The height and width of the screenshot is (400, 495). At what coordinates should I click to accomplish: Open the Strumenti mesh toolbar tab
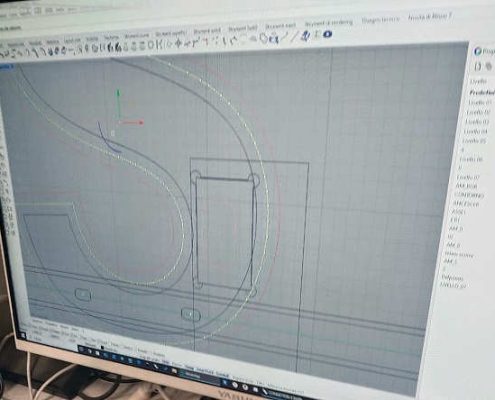(x=280, y=26)
